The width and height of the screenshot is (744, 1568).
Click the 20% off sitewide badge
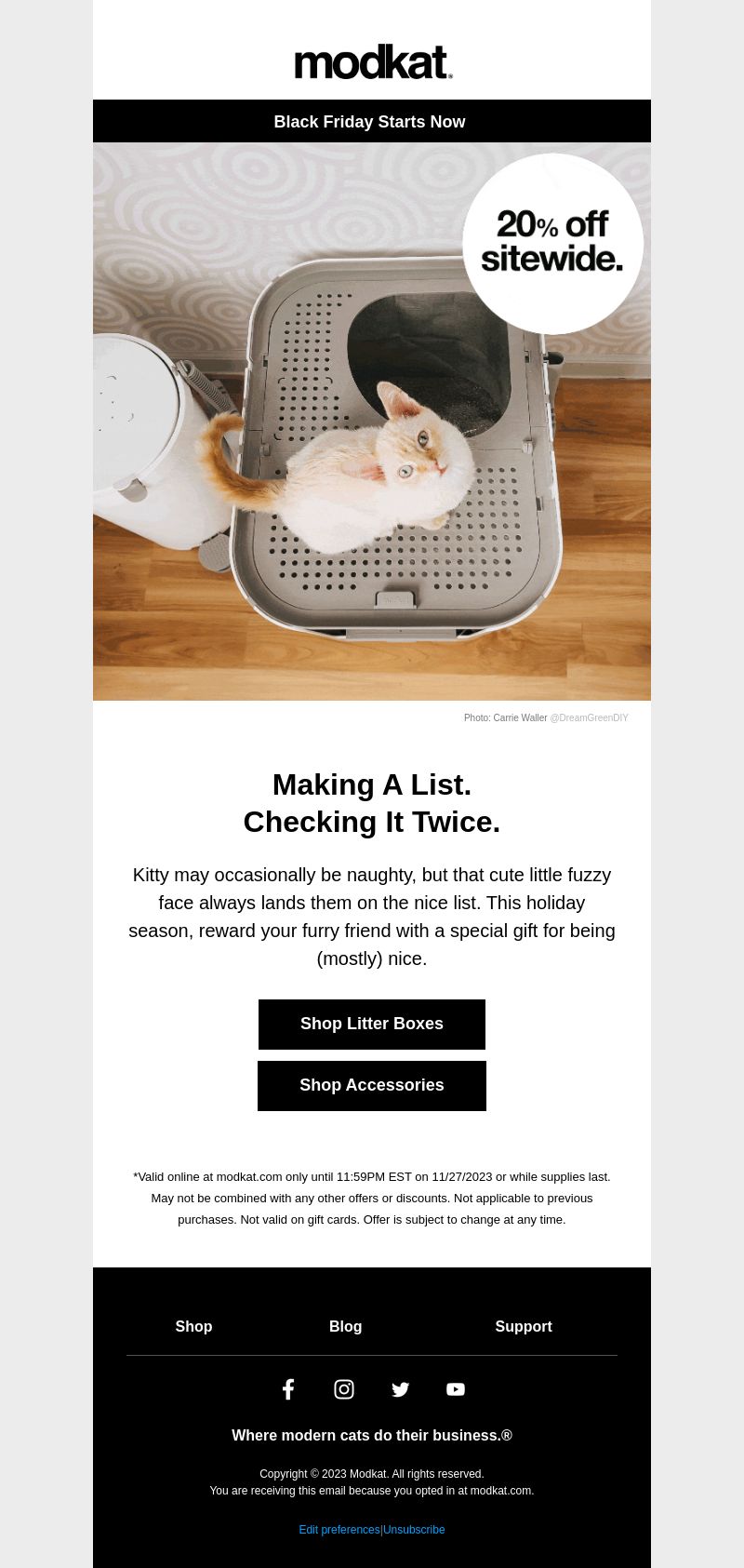tap(552, 244)
